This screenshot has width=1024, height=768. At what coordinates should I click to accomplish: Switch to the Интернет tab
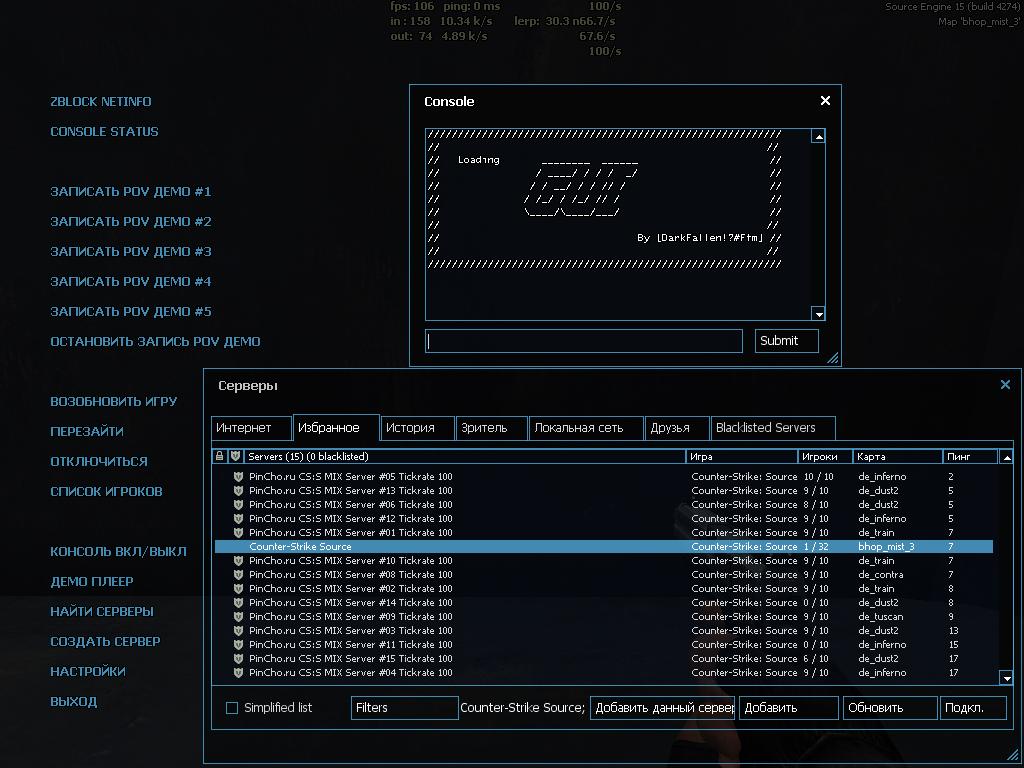tap(251, 428)
